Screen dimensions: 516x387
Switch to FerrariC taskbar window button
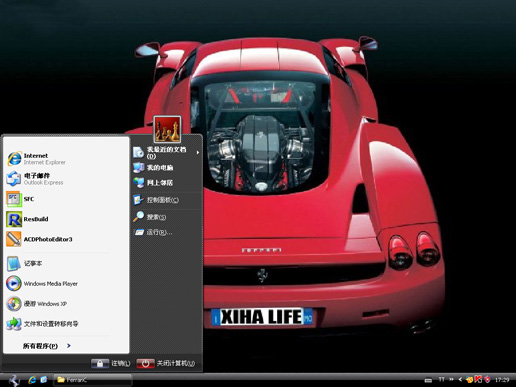[93, 380]
